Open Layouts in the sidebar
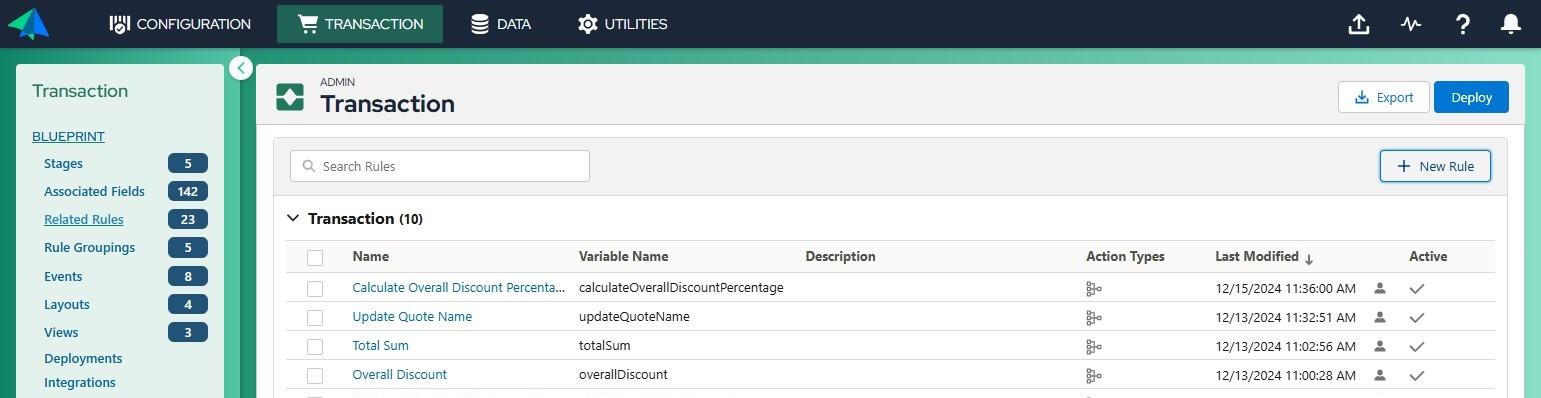1541x398 pixels. click(67, 304)
